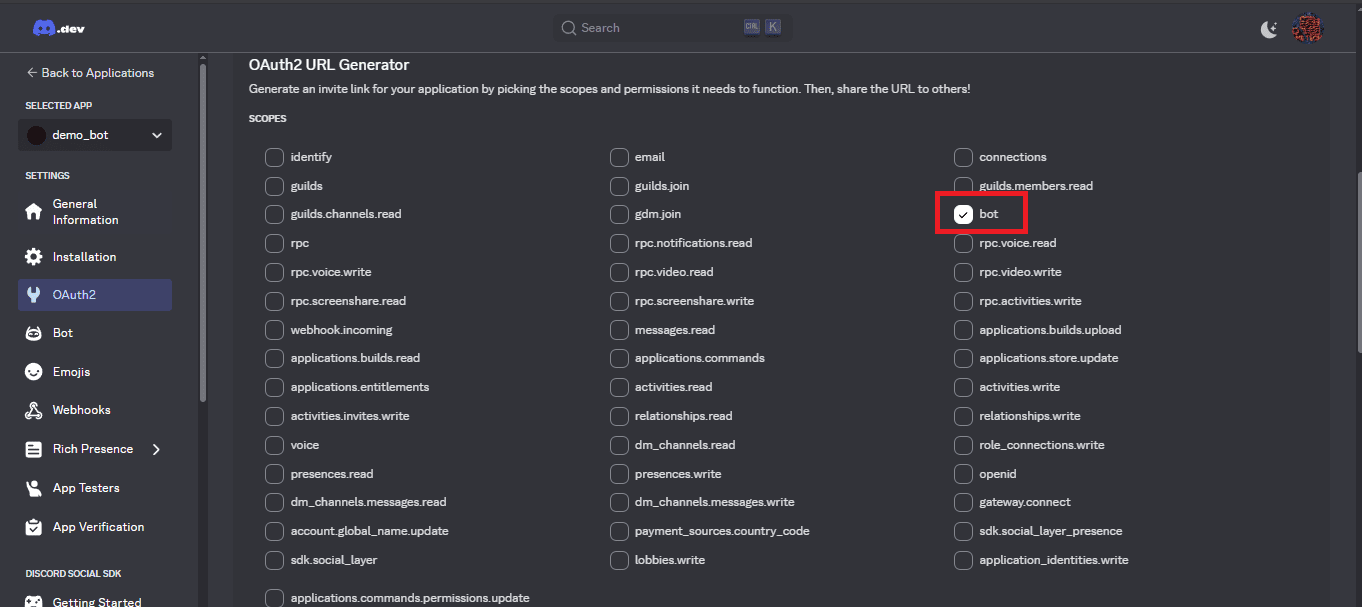Click the back arrow icon
The image size is (1365, 610).
[32, 73]
